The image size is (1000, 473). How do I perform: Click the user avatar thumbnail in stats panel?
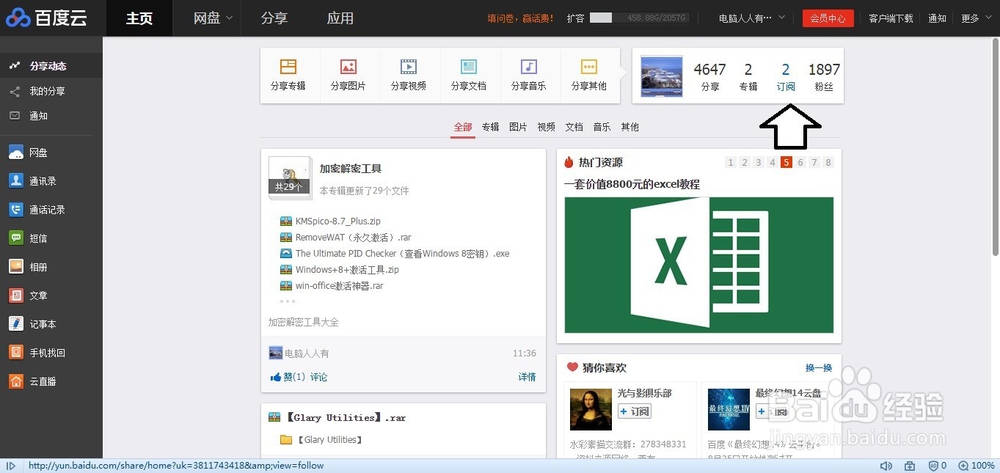[x=661, y=76]
